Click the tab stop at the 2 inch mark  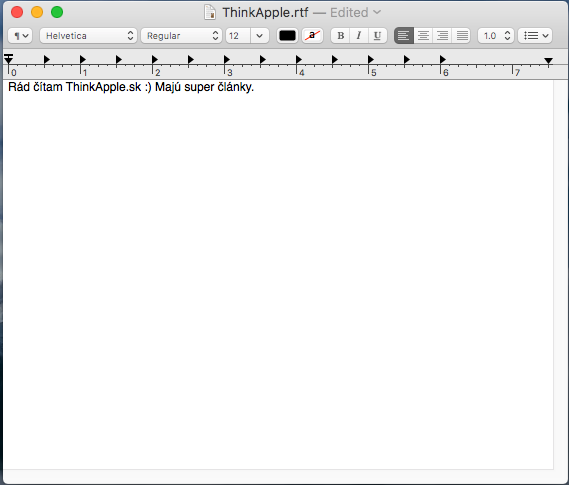coord(155,59)
